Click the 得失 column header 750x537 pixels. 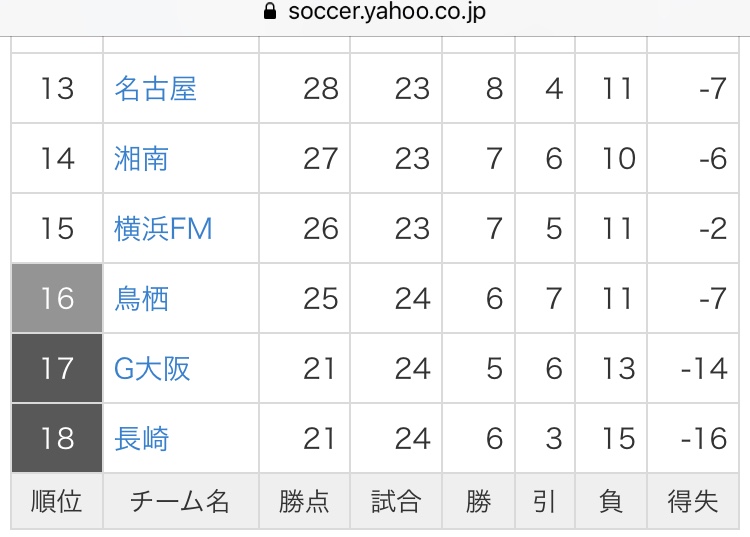(x=693, y=501)
